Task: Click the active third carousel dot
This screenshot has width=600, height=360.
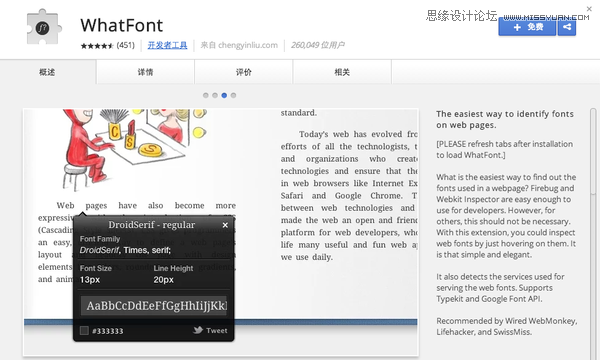Action: click(224, 95)
